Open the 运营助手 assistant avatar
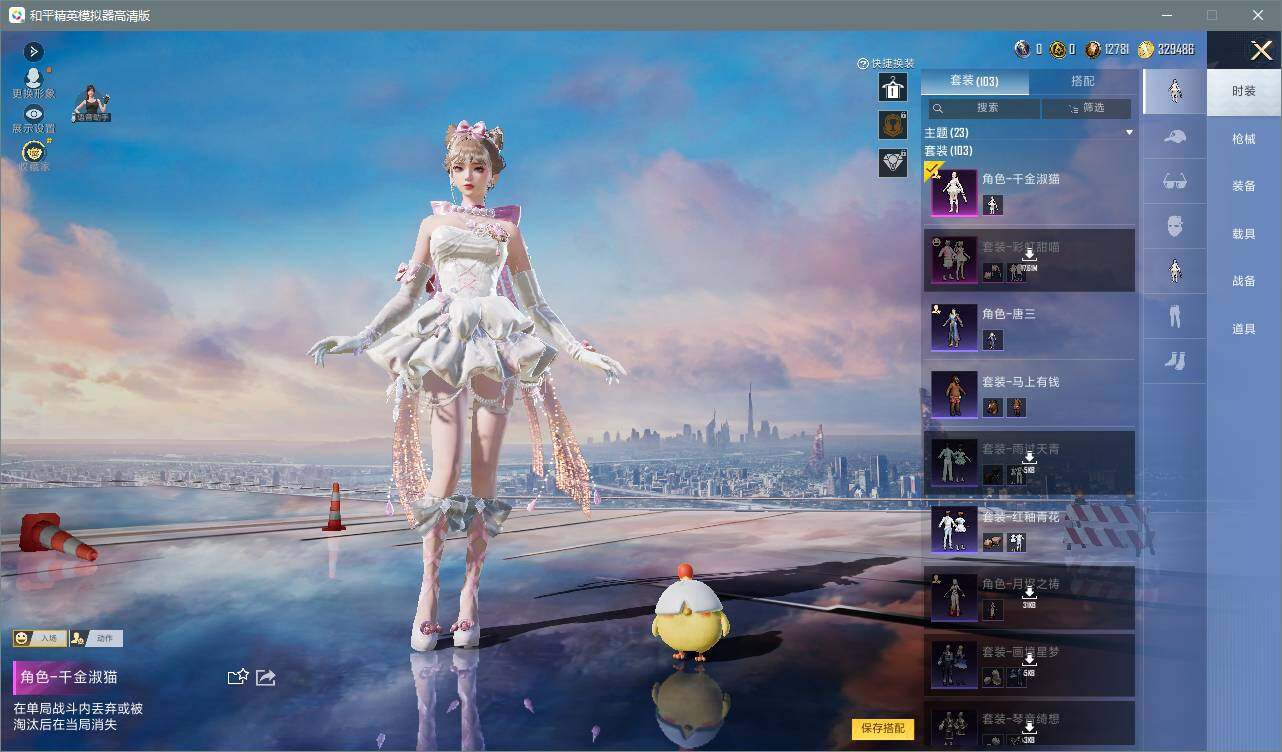The width and height of the screenshot is (1282, 752). coord(91,104)
